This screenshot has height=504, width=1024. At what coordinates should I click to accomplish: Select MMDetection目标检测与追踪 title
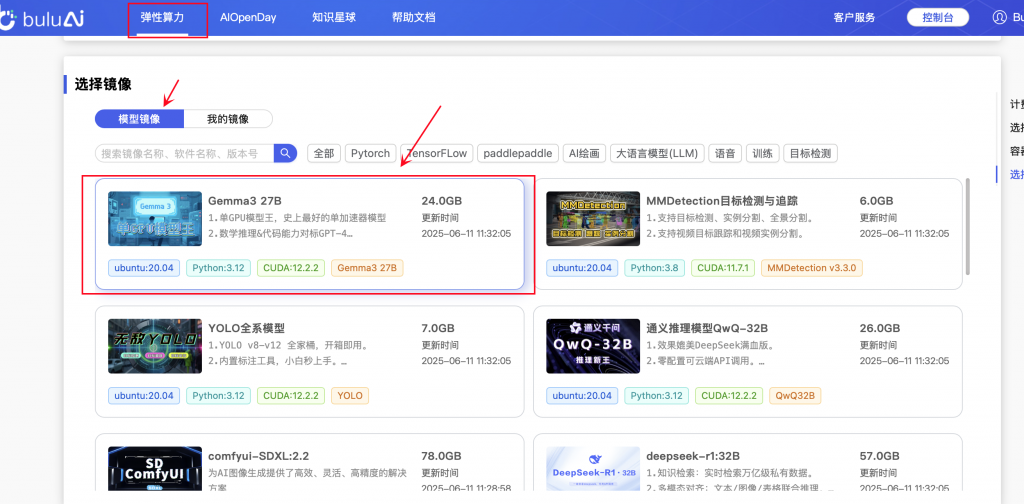coord(722,200)
